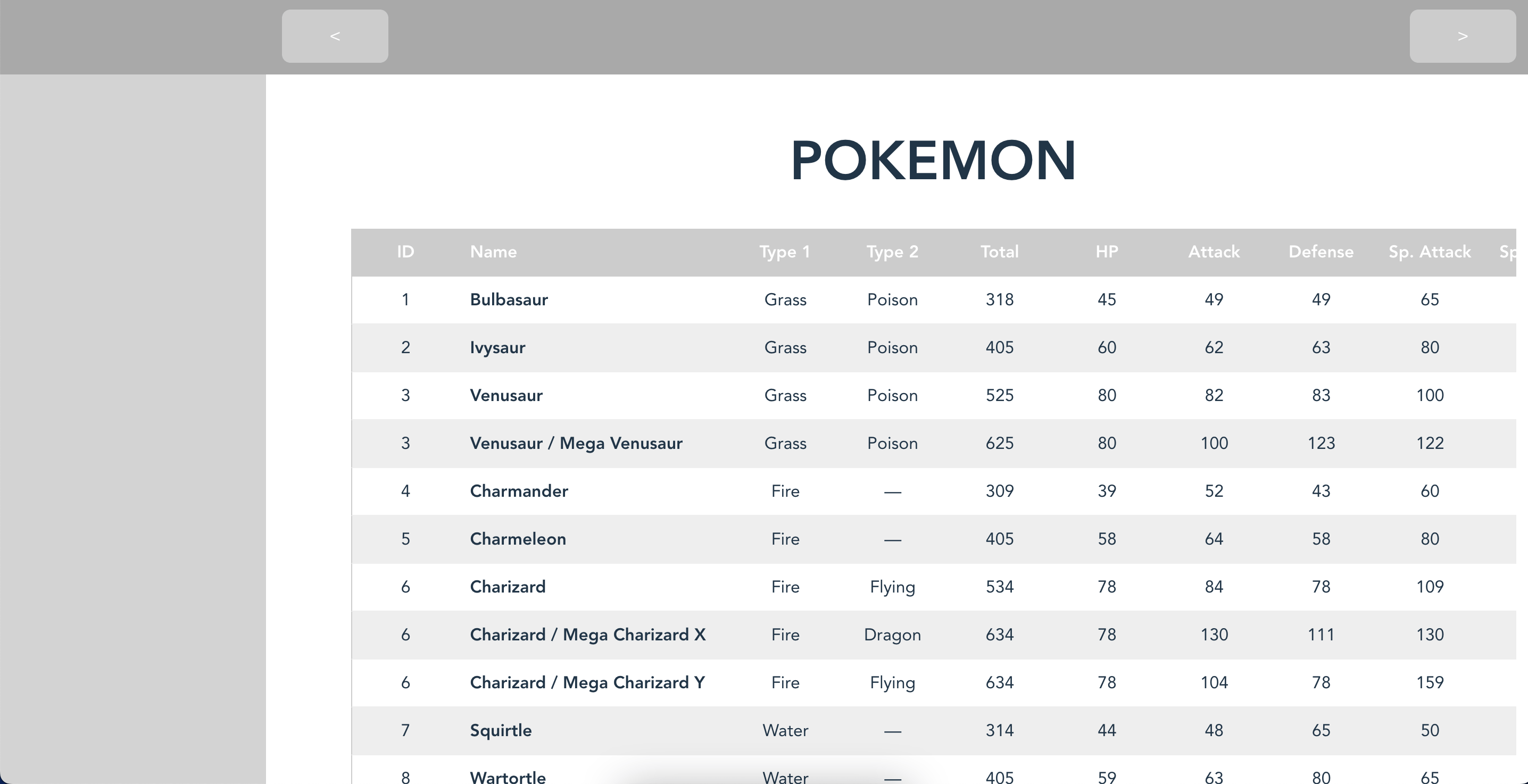This screenshot has height=784, width=1528.
Task: Click Mega Charizard X's Defense value 111
Action: (x=1321, y=635)
